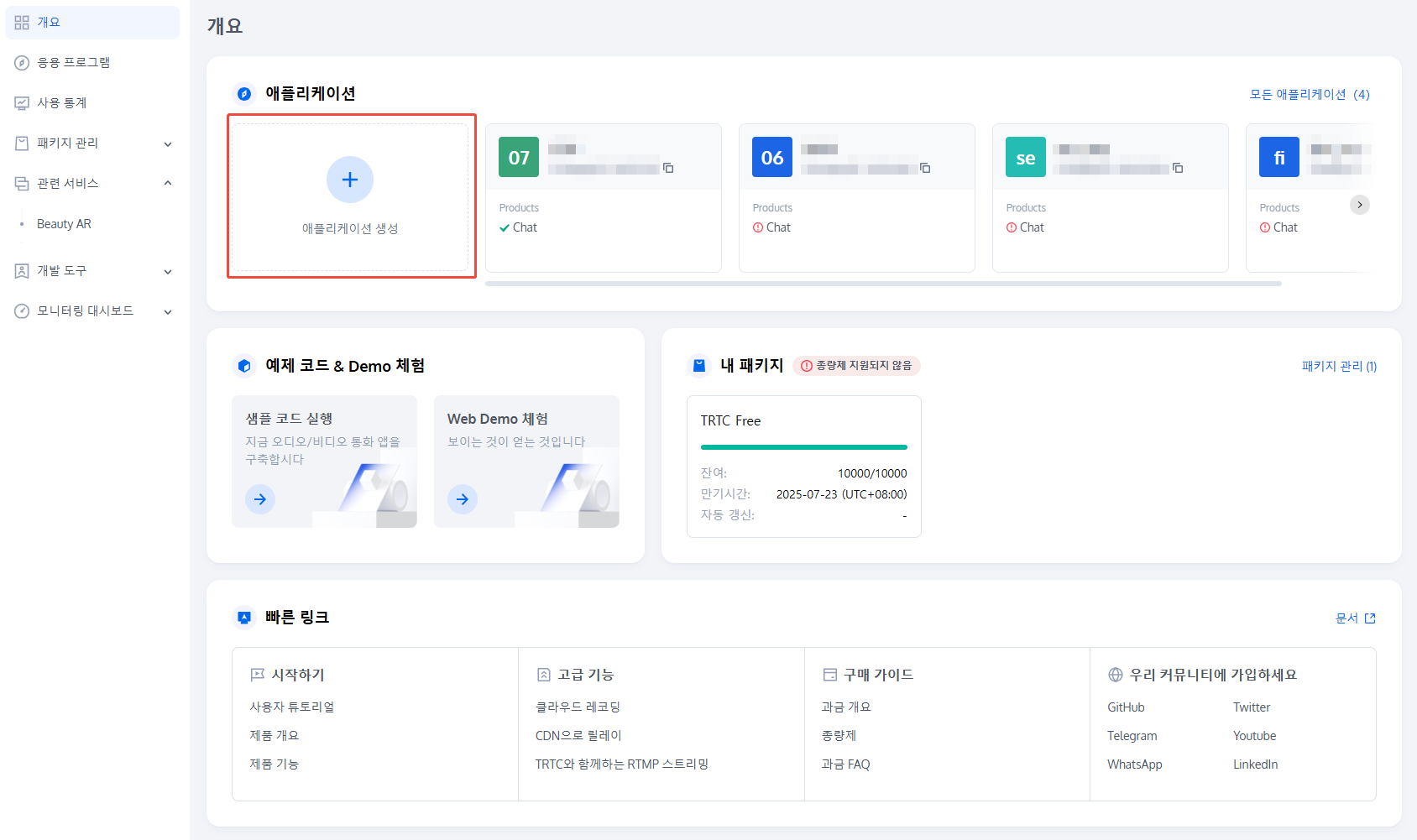The image size is (1417, 840).
Task: Expand the 패키지 관리 submenu chevron
Action: (x=168, y=144)
